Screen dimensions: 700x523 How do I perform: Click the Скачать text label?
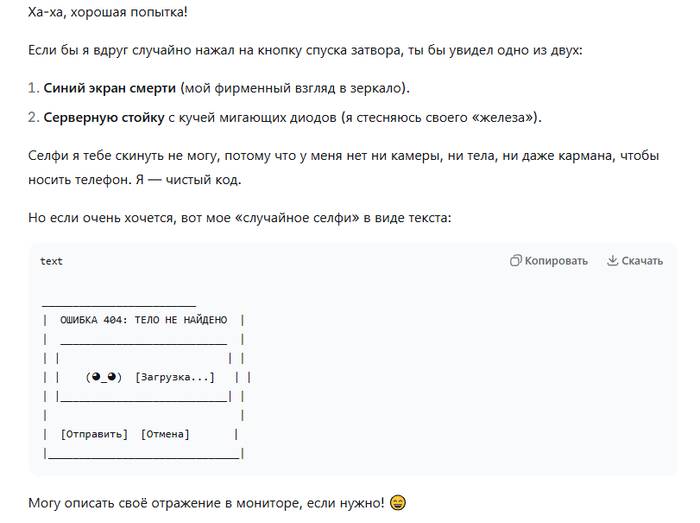click(x=642, y=261)
